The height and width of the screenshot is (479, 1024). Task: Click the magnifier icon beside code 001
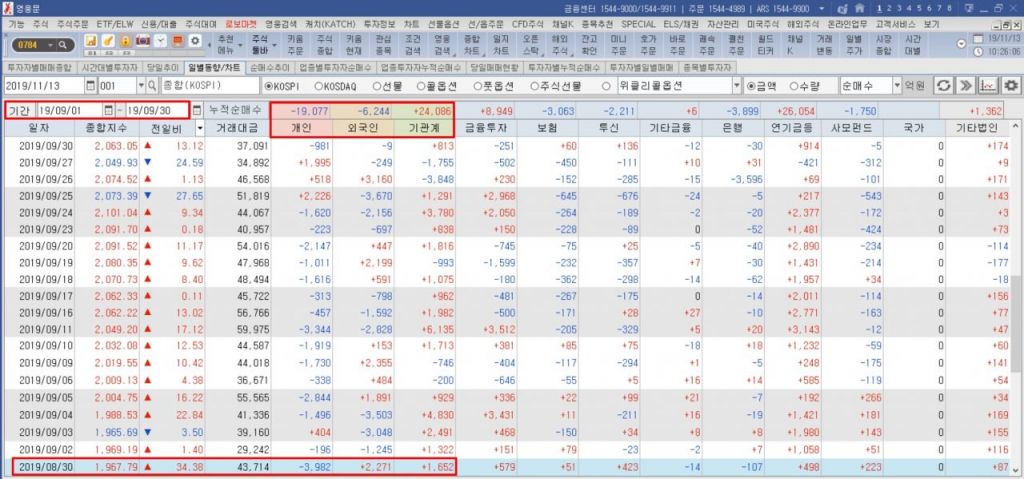tap(151, 87)
